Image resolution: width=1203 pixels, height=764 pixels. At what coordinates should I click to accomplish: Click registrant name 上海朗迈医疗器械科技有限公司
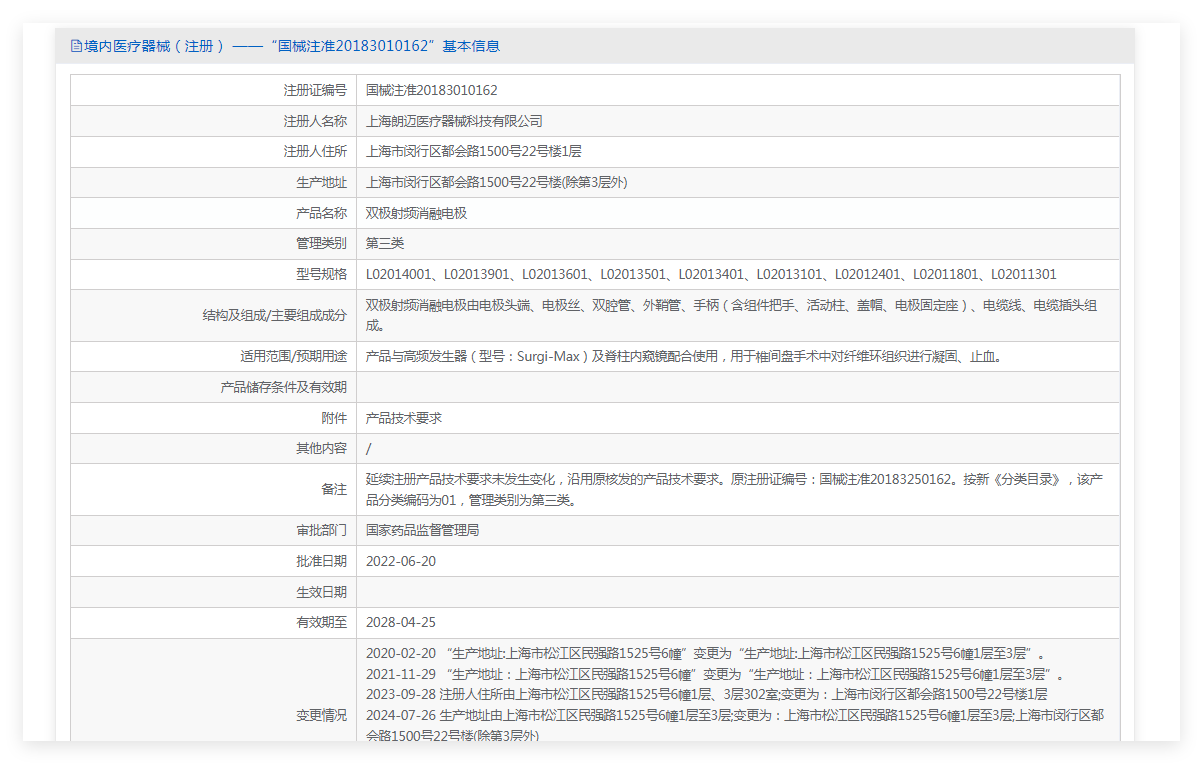click(454, 121)
